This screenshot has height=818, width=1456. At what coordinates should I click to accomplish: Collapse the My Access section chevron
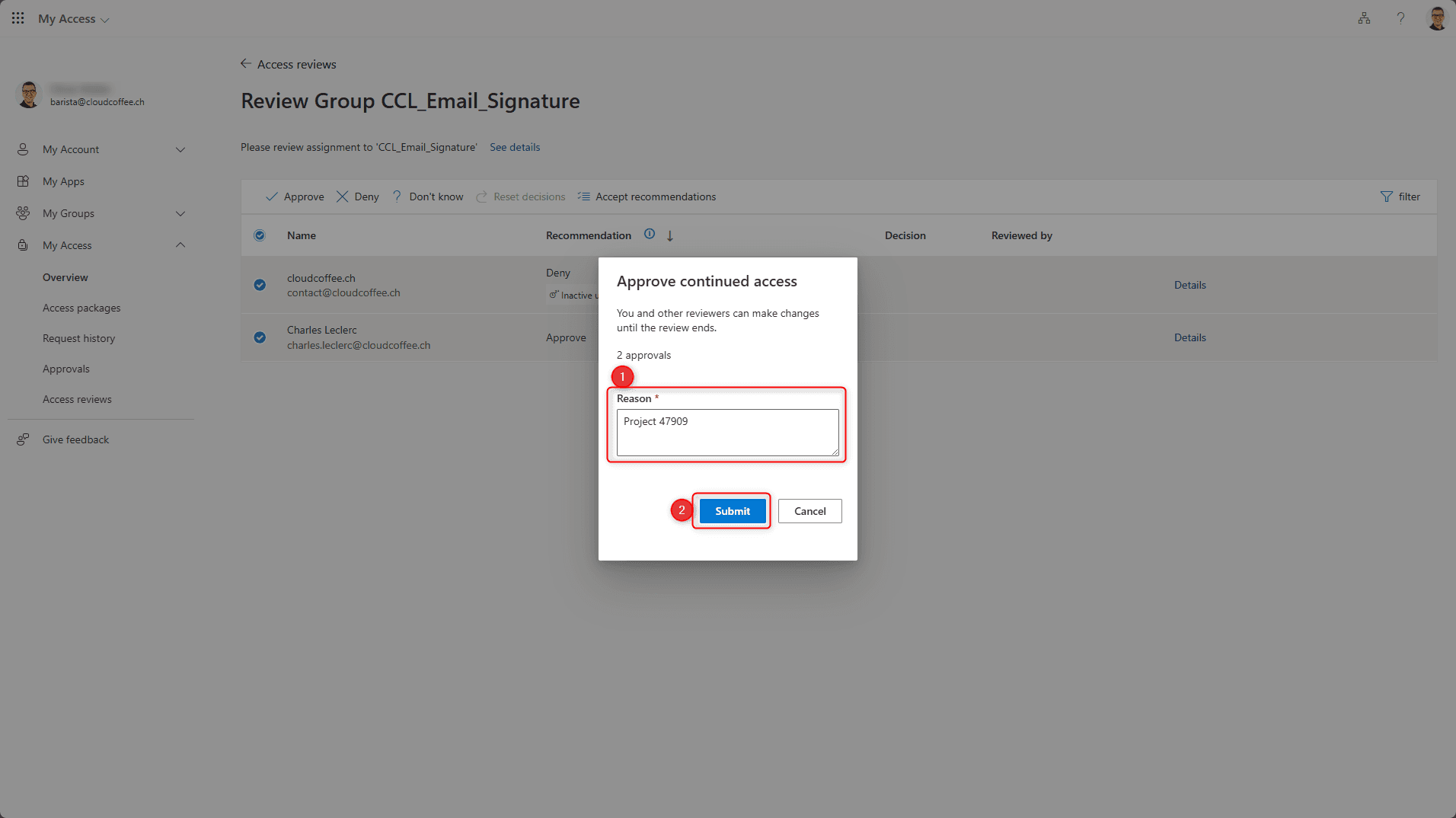[180, 245]
